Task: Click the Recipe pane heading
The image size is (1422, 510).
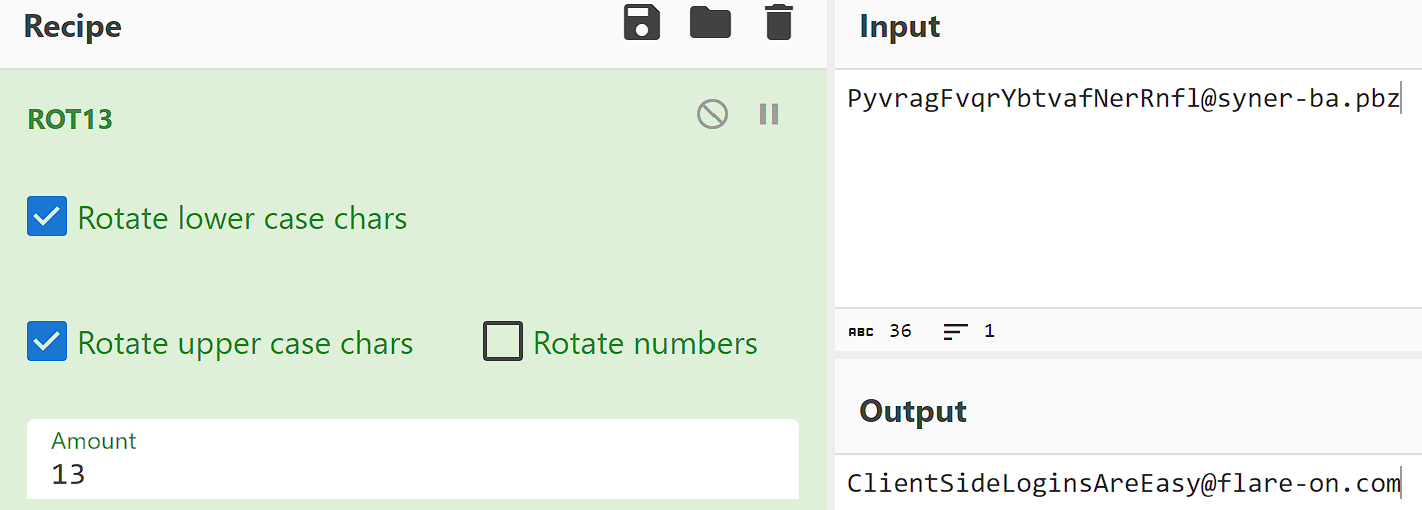Action: [x=72, y=27]
